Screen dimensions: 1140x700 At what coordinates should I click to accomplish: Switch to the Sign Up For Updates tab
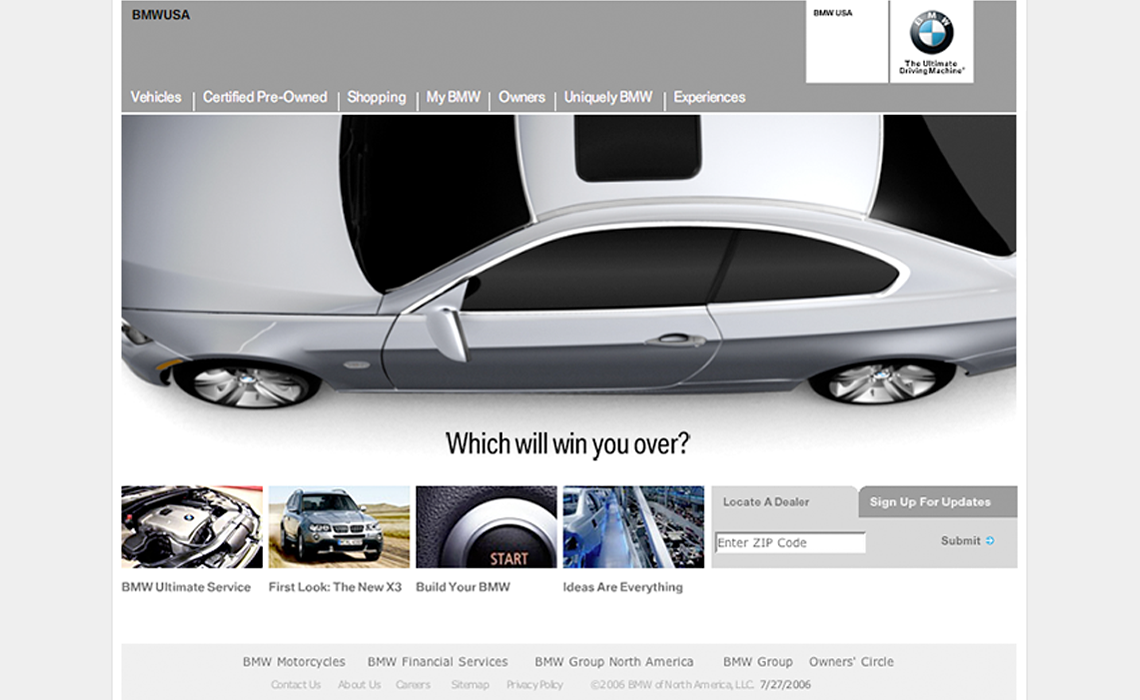click(937, 502)
